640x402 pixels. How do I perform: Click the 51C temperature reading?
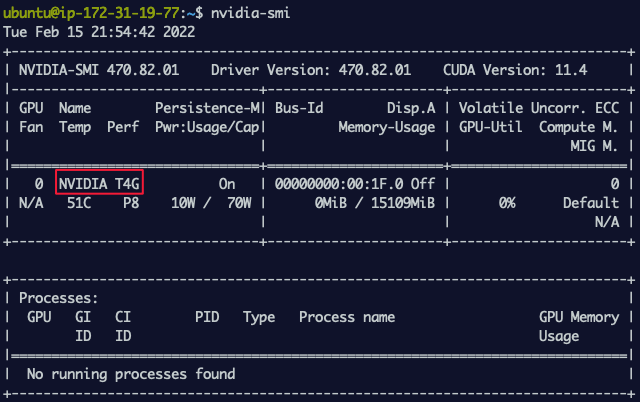79,203
